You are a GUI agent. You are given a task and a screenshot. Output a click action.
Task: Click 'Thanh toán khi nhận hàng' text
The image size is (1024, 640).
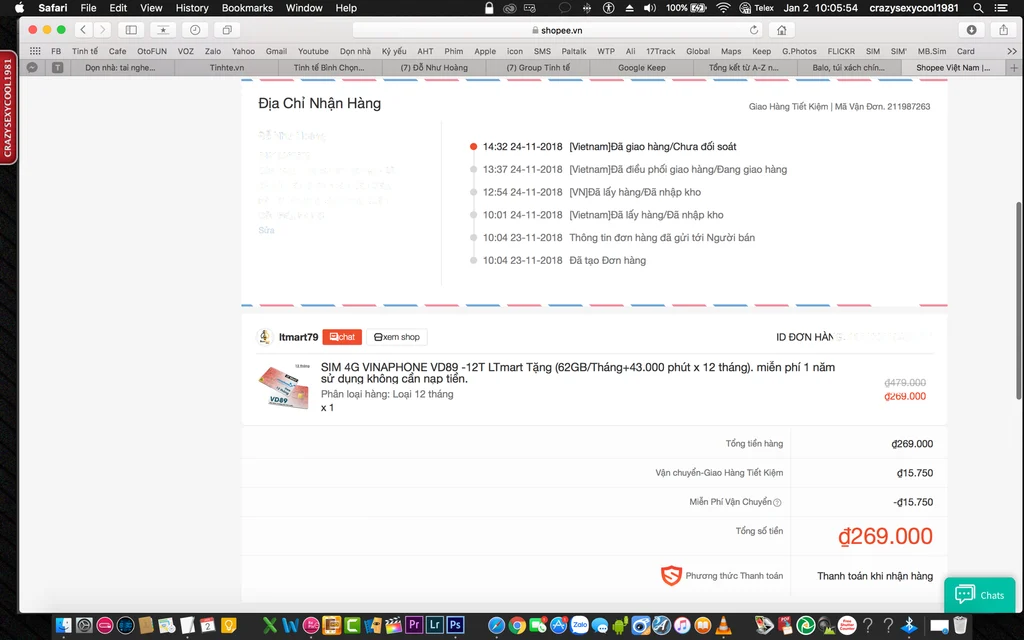pos(874,576)
